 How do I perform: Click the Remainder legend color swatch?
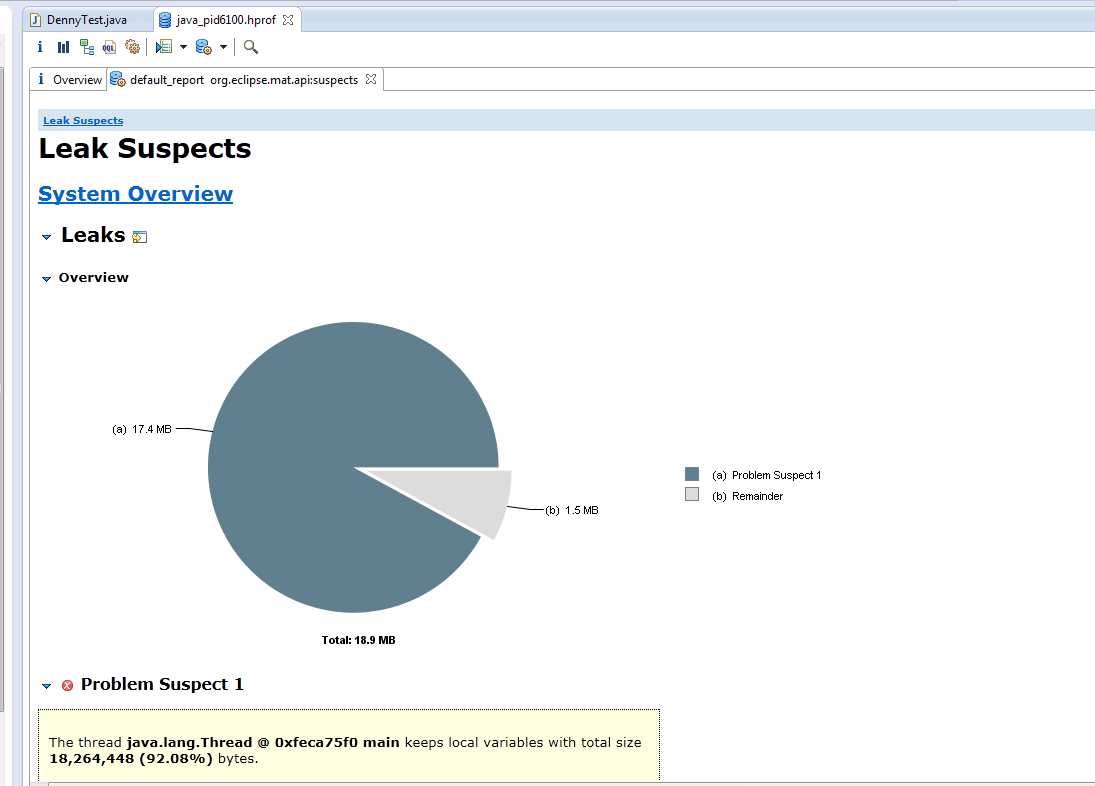[x=692, y=494]
